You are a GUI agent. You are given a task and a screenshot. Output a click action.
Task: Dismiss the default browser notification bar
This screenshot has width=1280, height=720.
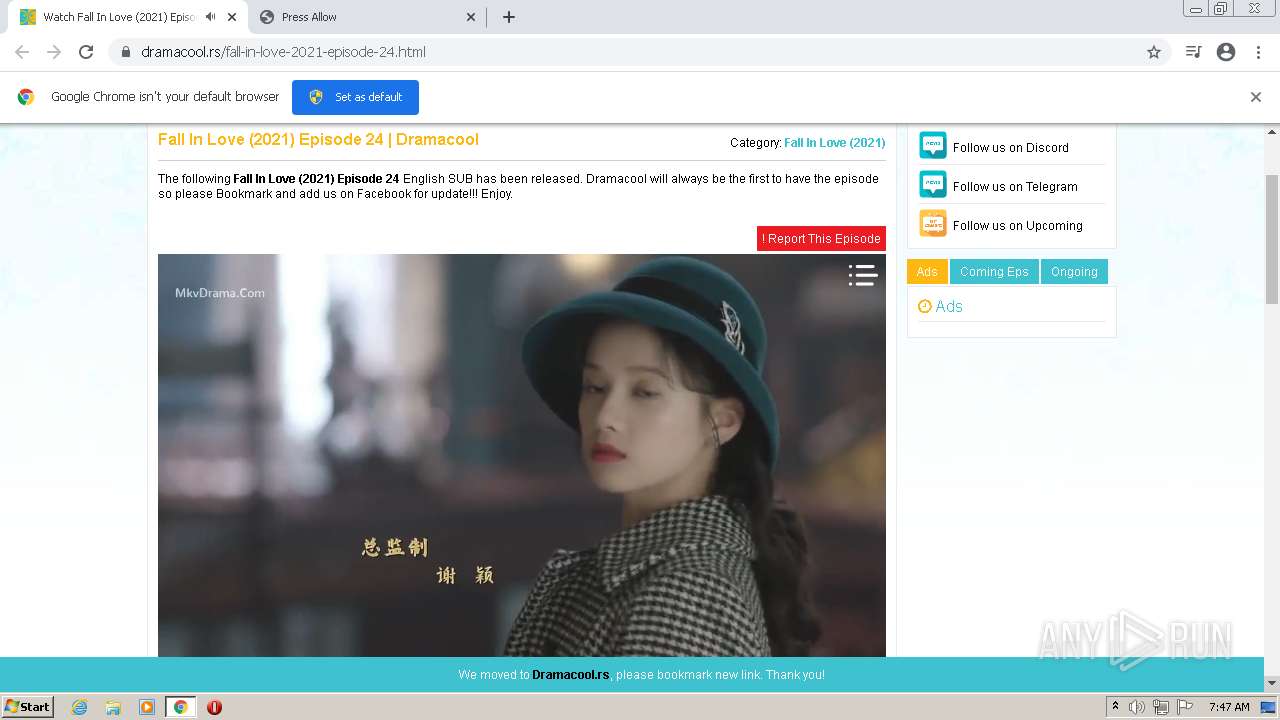(1256, 97)
